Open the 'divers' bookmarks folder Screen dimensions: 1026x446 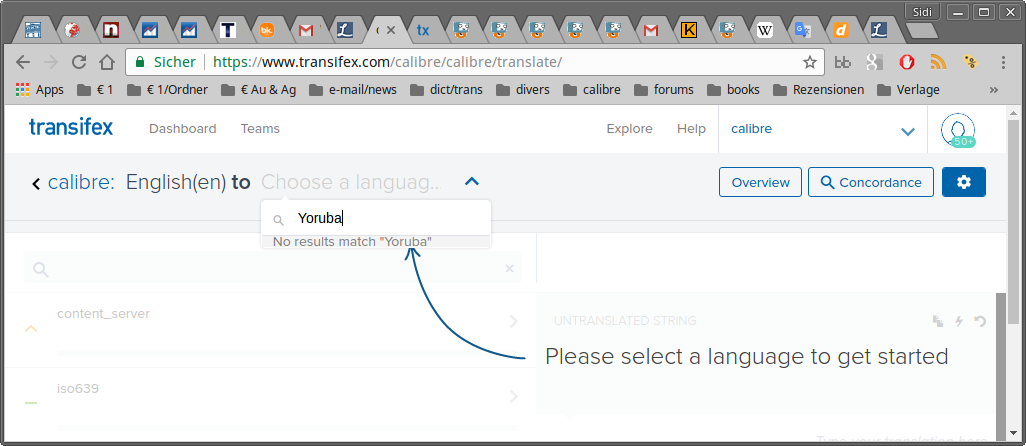(523, 90)
